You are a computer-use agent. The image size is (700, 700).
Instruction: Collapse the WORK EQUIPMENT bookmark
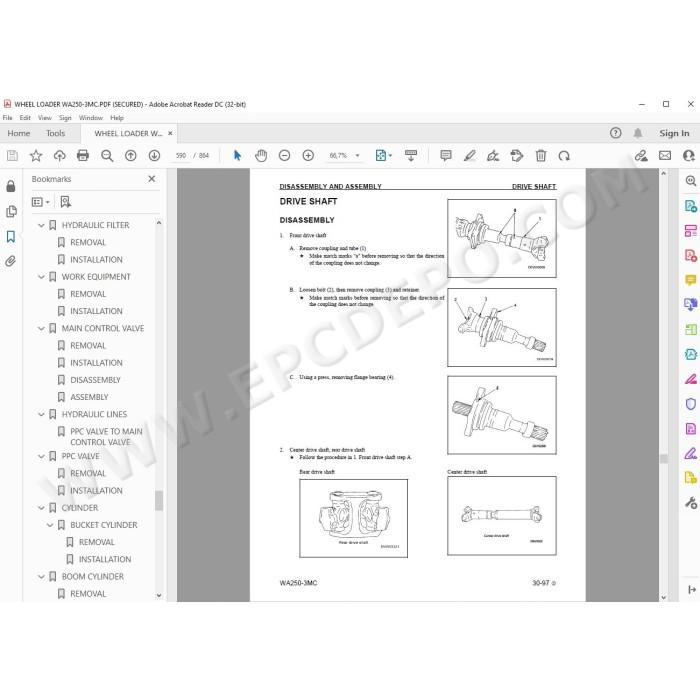(41, 277)
